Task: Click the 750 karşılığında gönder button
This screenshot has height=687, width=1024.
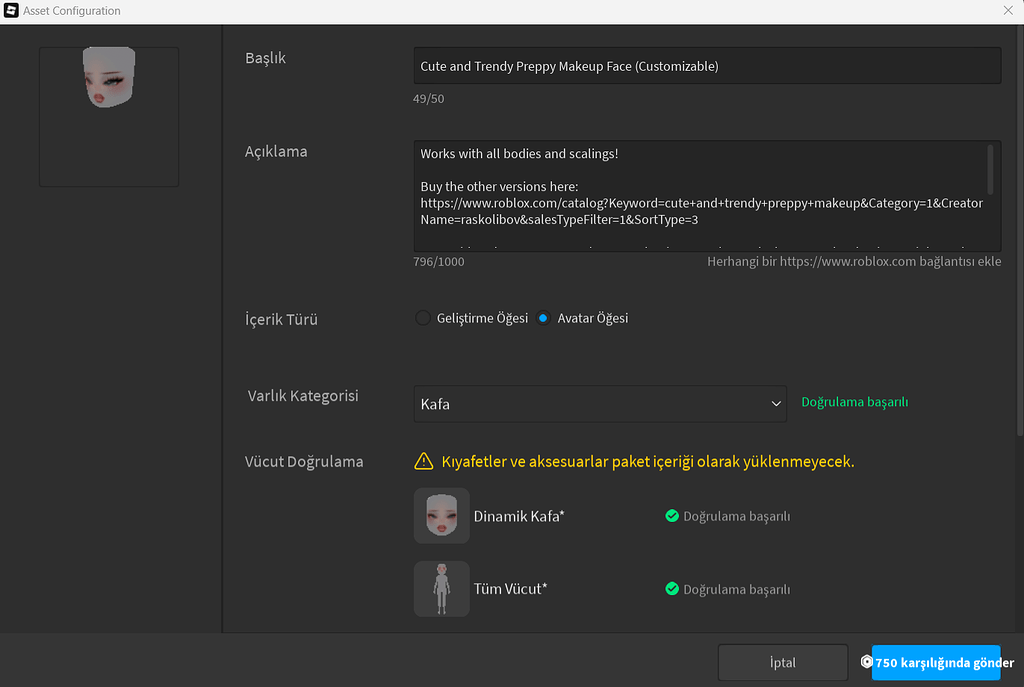Action: (936, 662)
